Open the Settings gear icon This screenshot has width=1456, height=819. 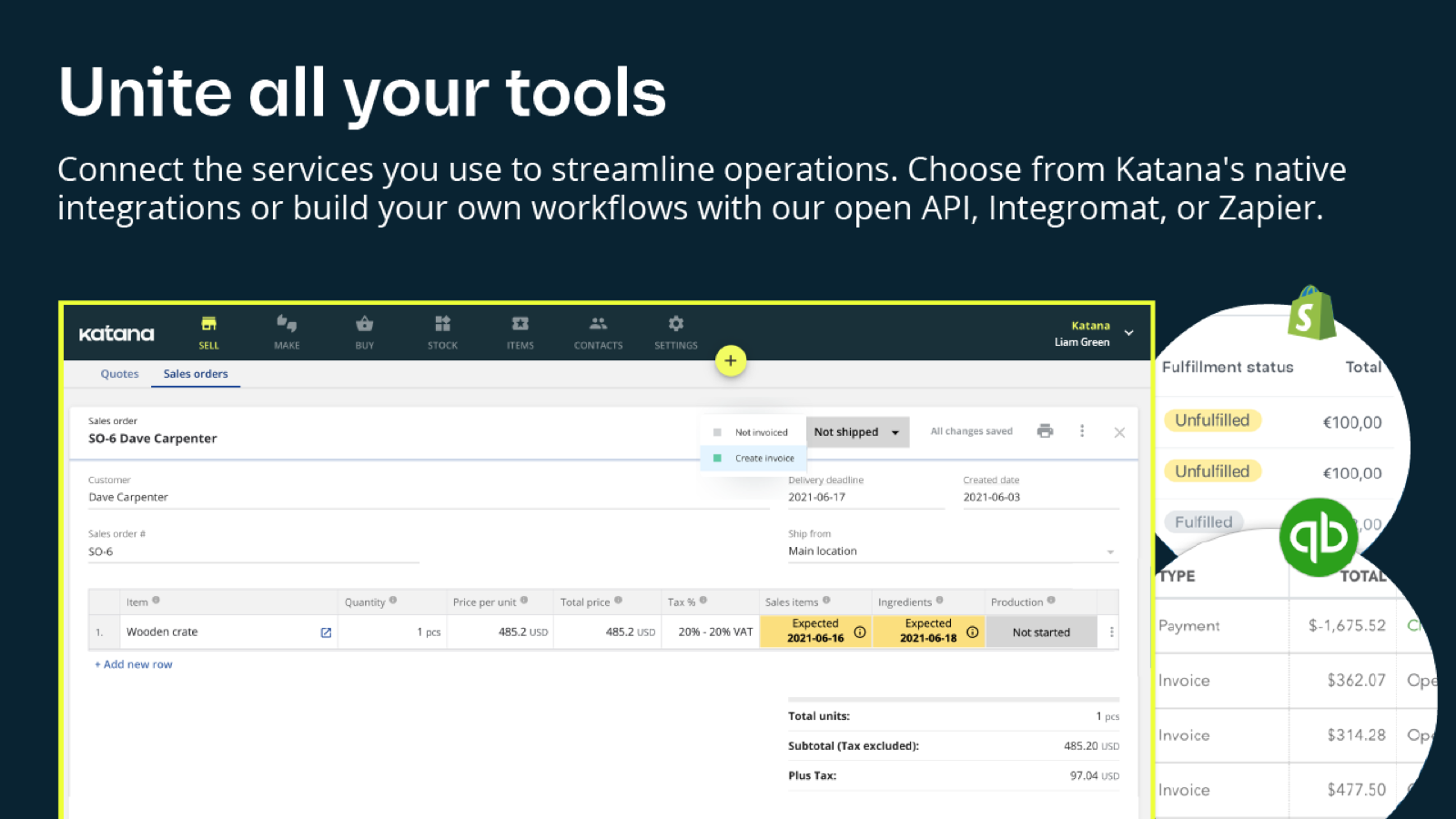(x=675, y=325)
